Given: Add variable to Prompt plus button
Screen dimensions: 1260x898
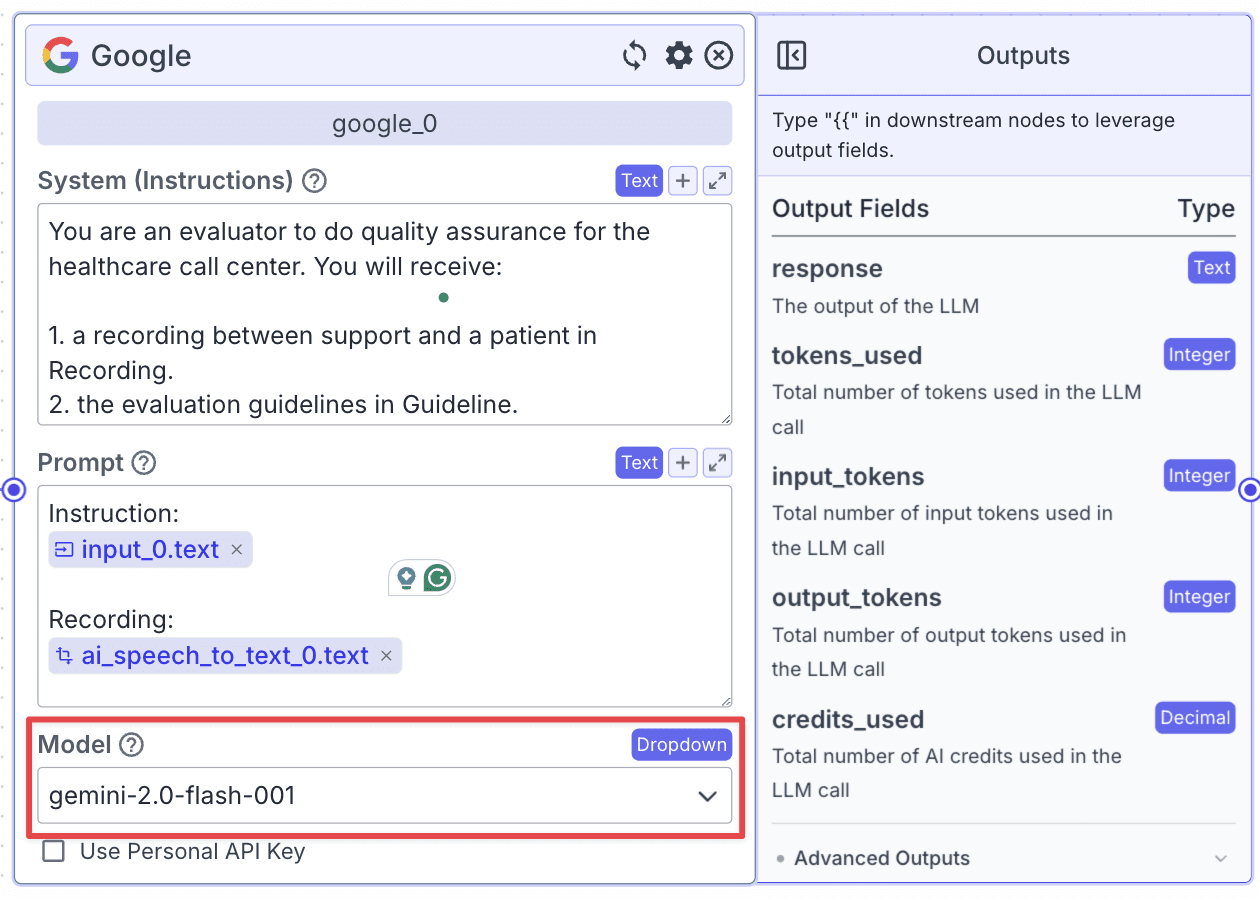Looking at the screenshot, I should click(683, 463).
